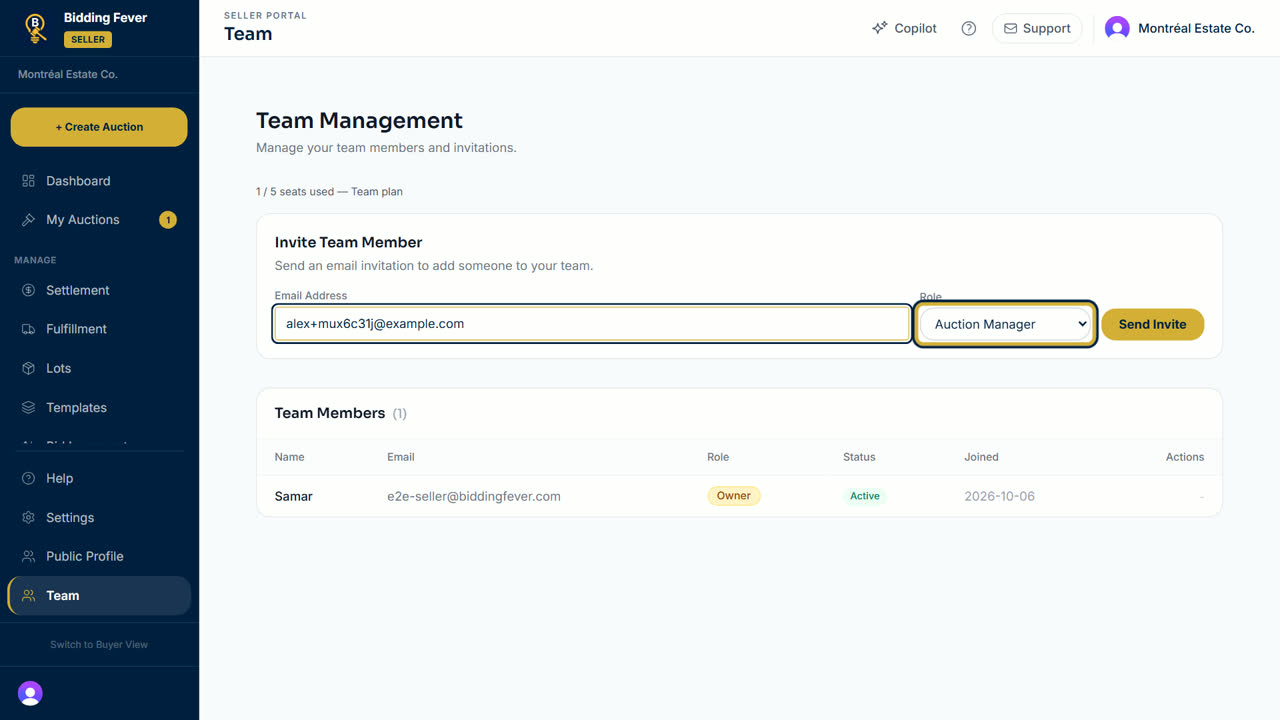Click the Support button in header

tap(1037, 28)
